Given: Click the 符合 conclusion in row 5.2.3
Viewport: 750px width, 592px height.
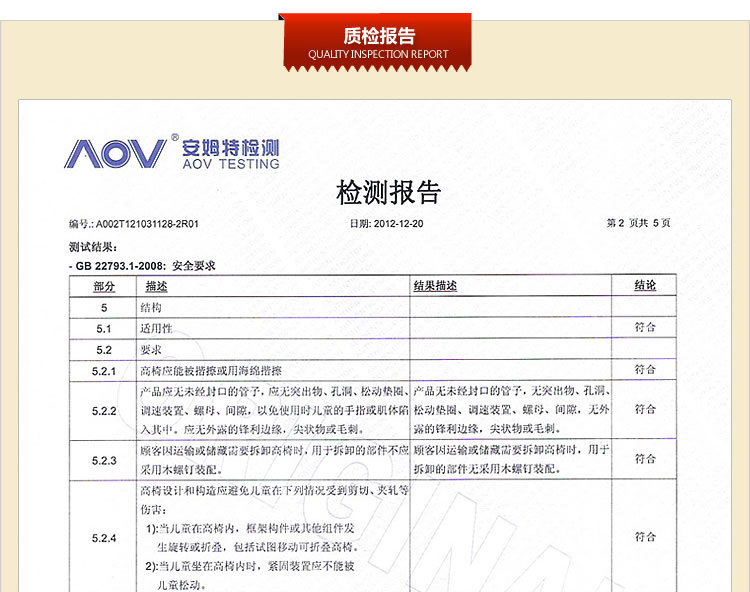Looking at the screenshot, I should pos(645,459).
